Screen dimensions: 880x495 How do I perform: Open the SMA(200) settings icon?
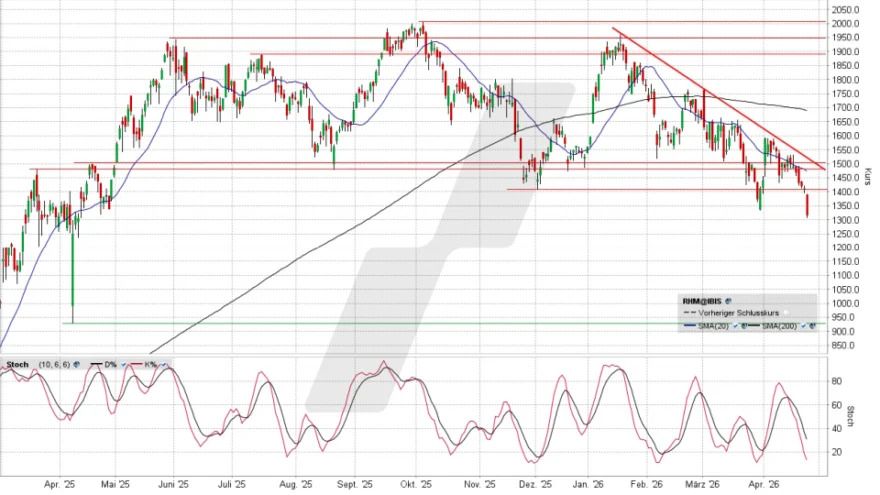811,326
